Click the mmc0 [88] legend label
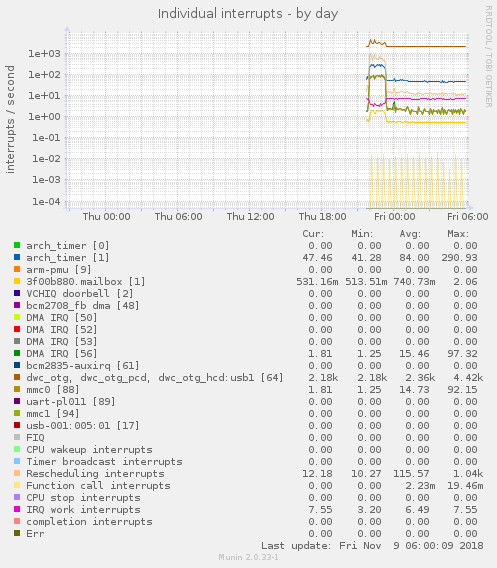 (53, 389)
